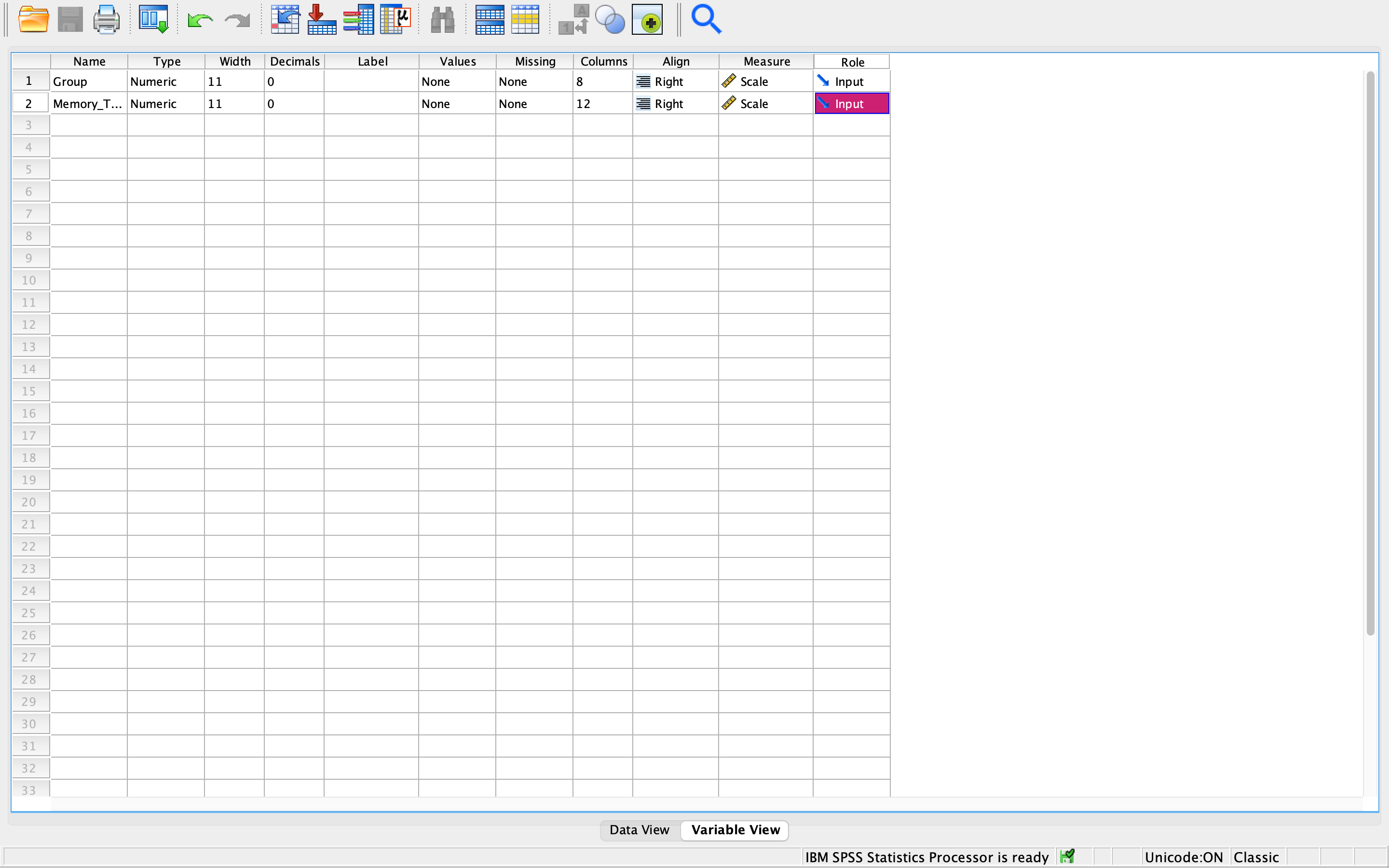
Task: Switch to the Data View tab
Action: pyautogui.click(x=640, y=829)
